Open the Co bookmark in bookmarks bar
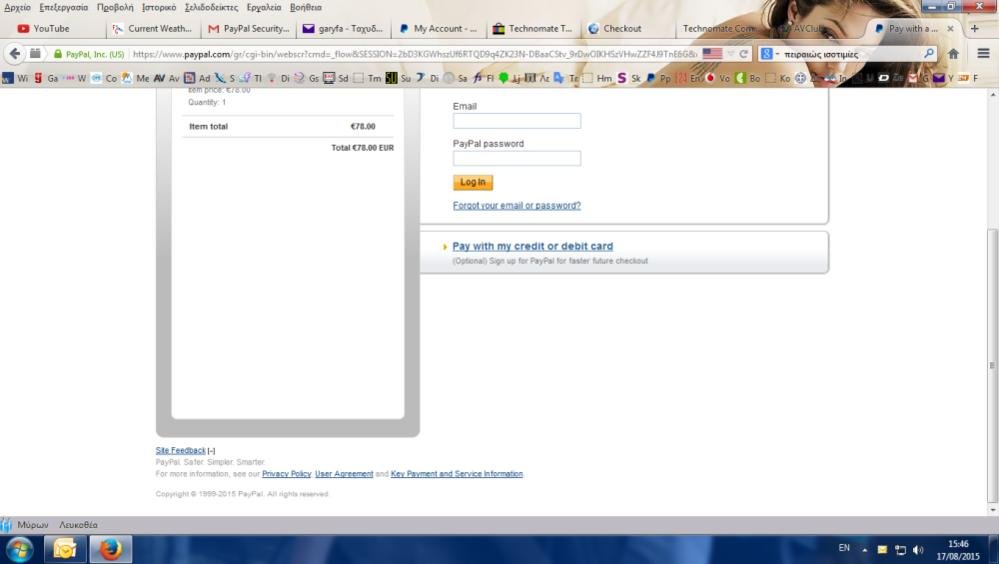 pos(104,78)
